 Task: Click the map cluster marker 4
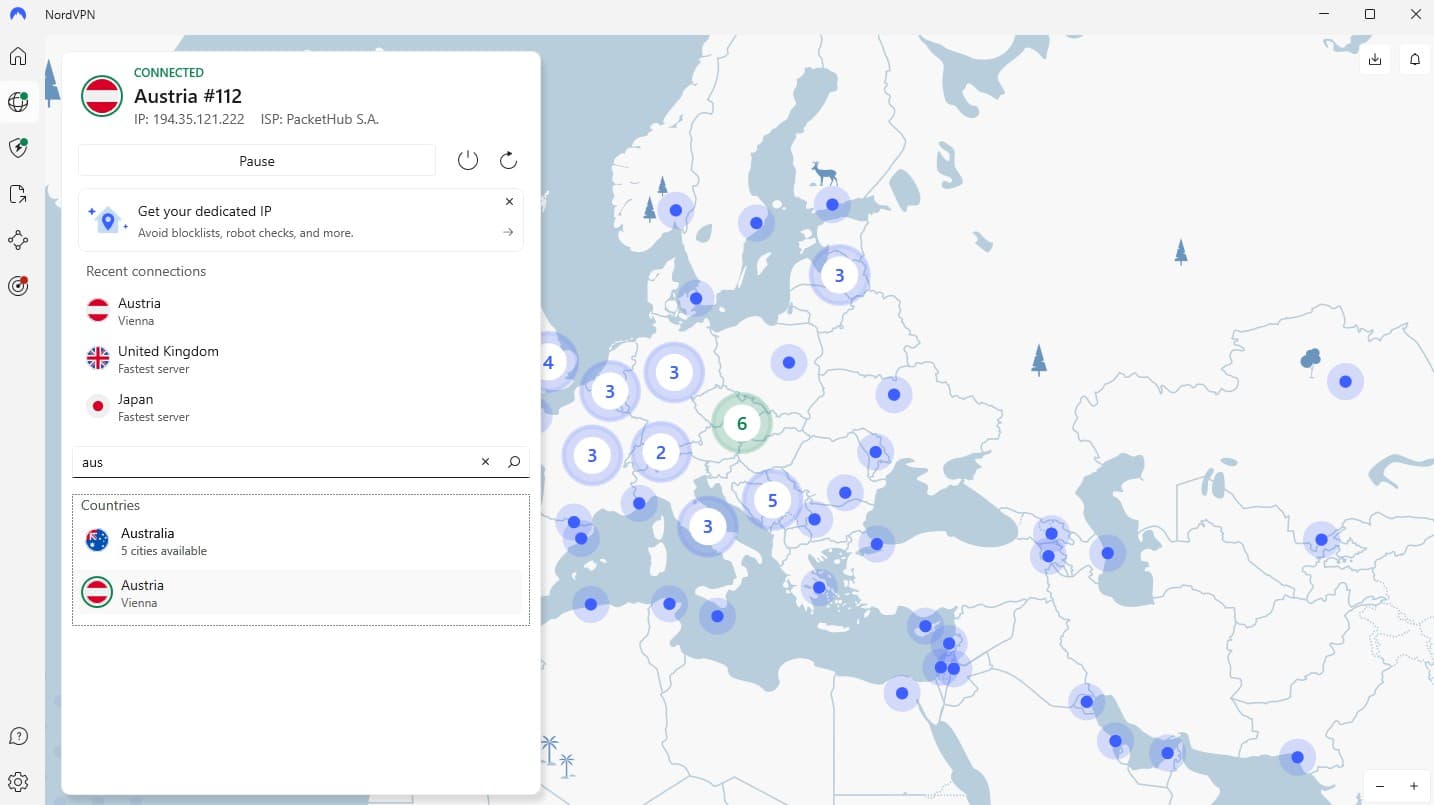pyautogui.click(x=548, y=362)
